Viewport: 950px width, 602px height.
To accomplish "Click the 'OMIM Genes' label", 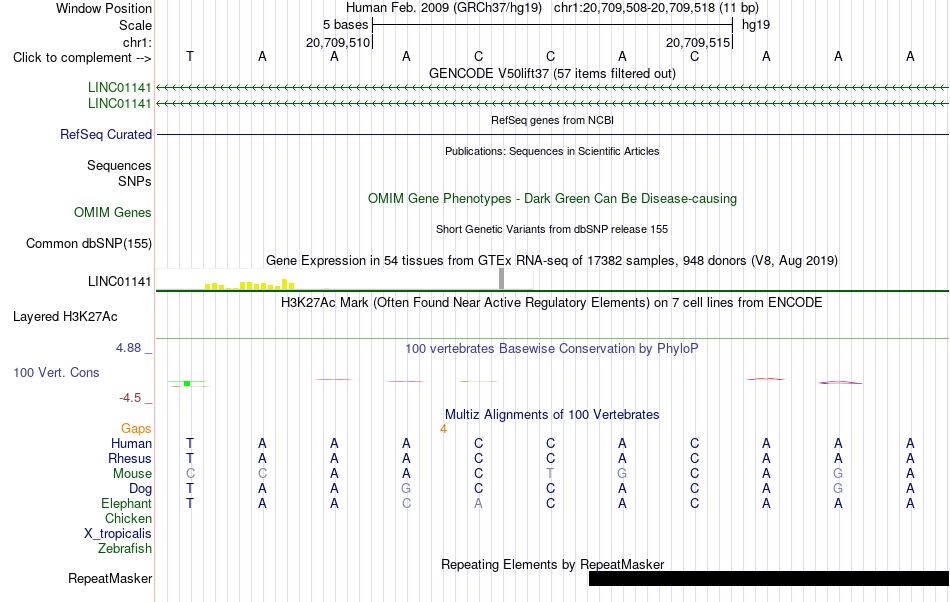I will click(x=113, y=213).
